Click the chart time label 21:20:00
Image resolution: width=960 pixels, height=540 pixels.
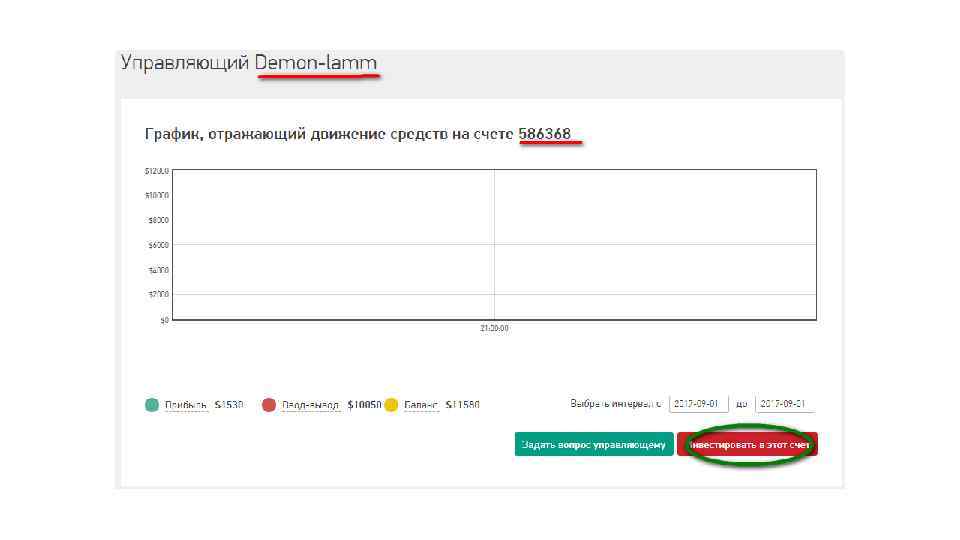pyautogui.click(x=494, y=328)
